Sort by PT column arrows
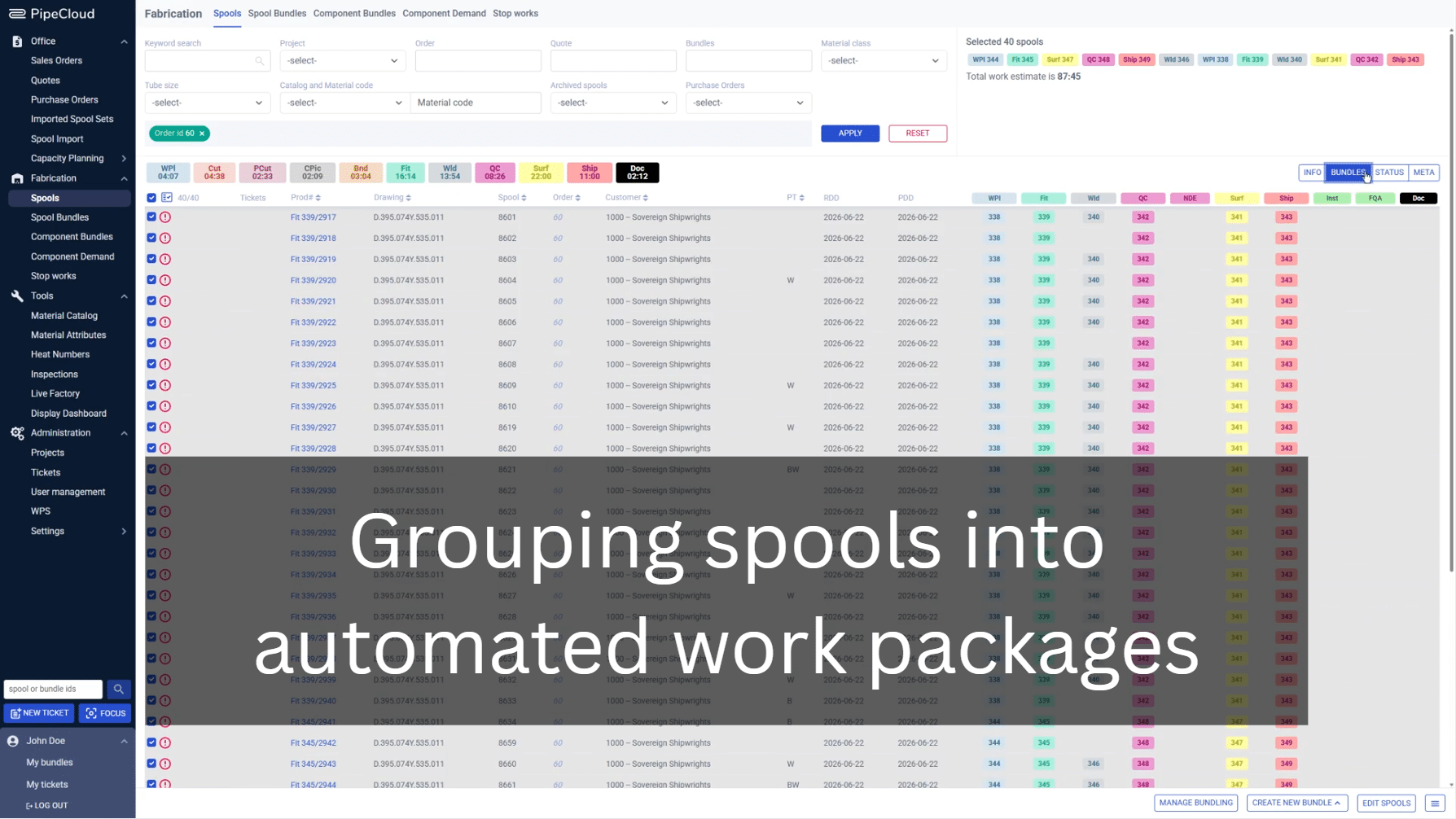Image resolution: width=1456 pixels, height=819 pixels. click(802, 198)
